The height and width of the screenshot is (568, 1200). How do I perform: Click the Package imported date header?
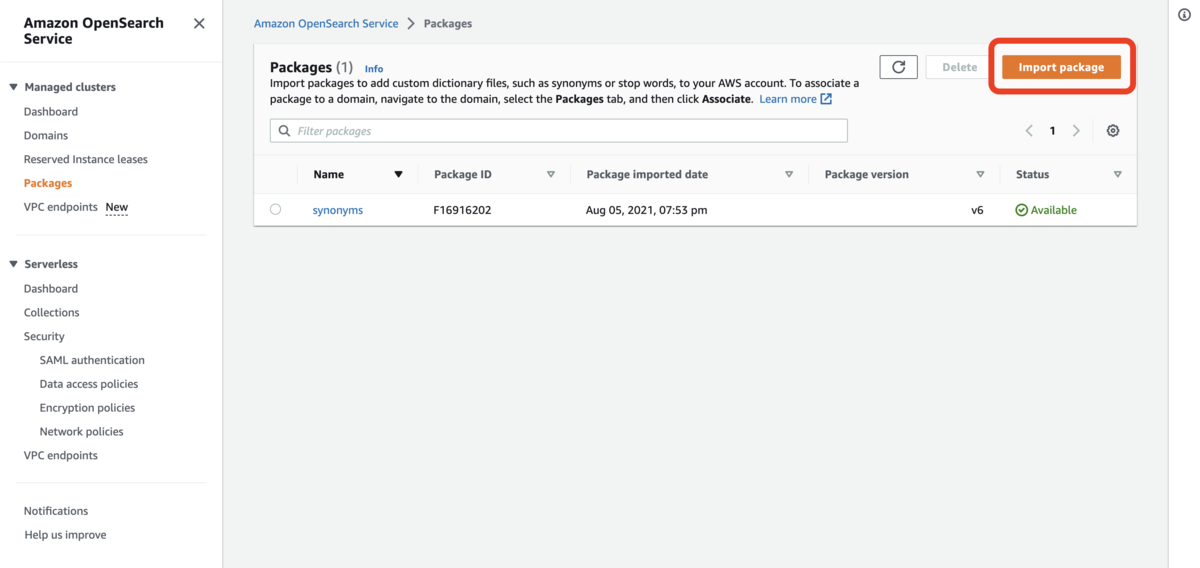647,174
